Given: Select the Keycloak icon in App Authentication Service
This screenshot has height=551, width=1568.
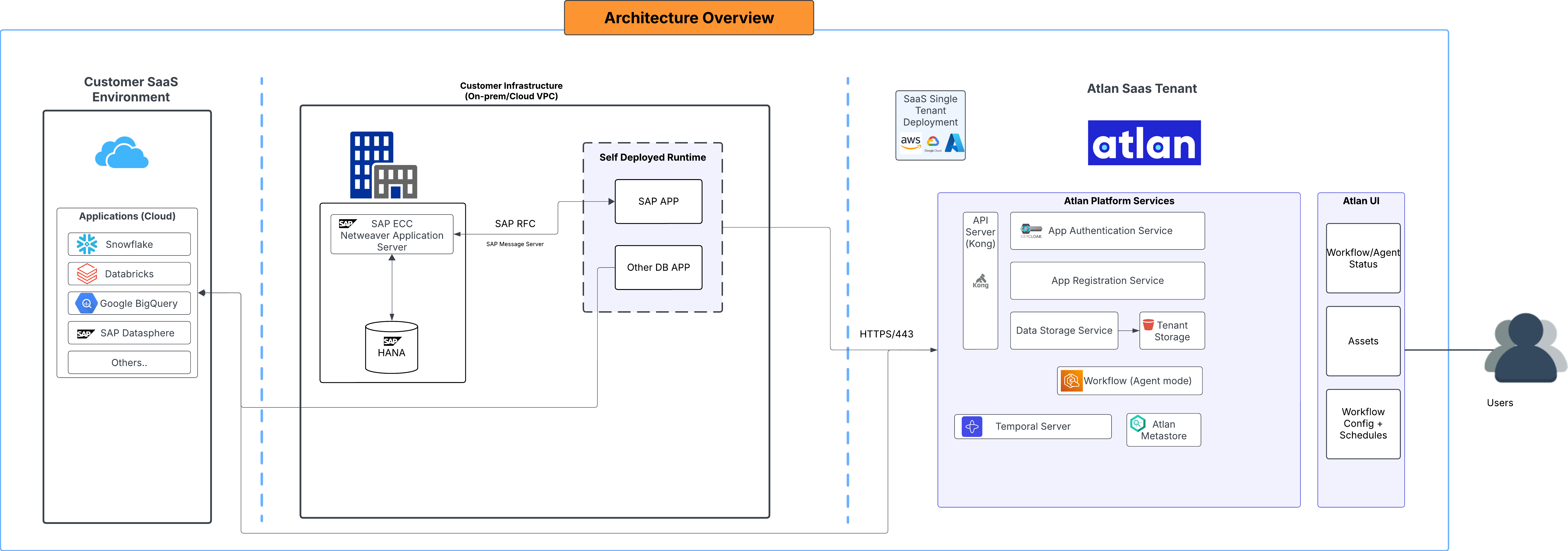Looking at the screenshot, I should 1031,230.
